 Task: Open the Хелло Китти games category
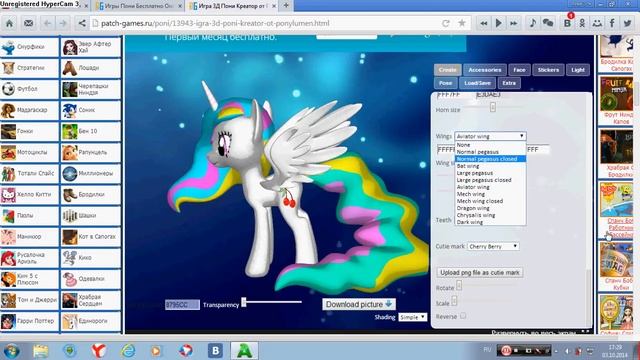pyautogui.click(x=30, y=195)
